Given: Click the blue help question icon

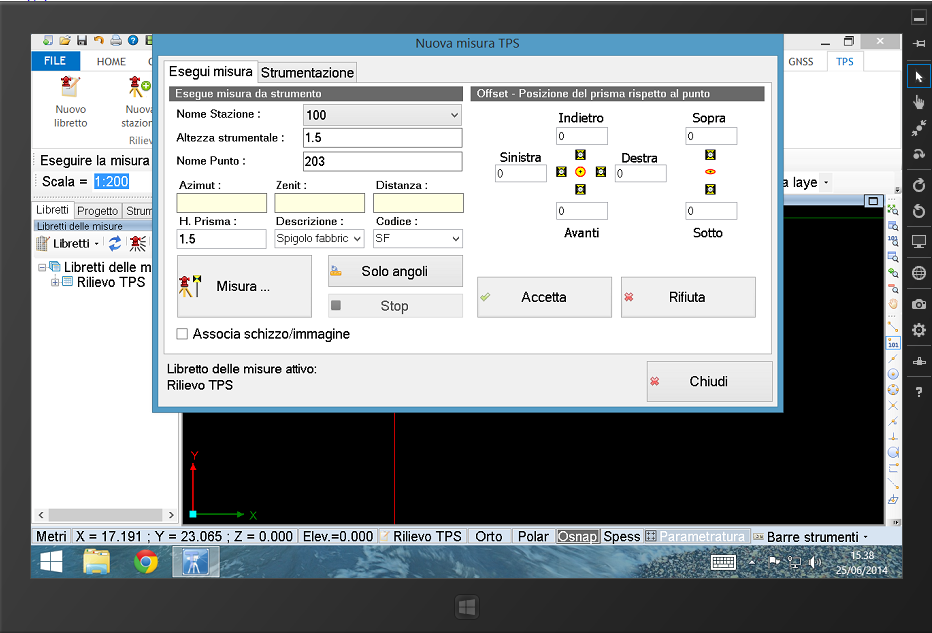Looking at the screenshot, I should [133, 40].
